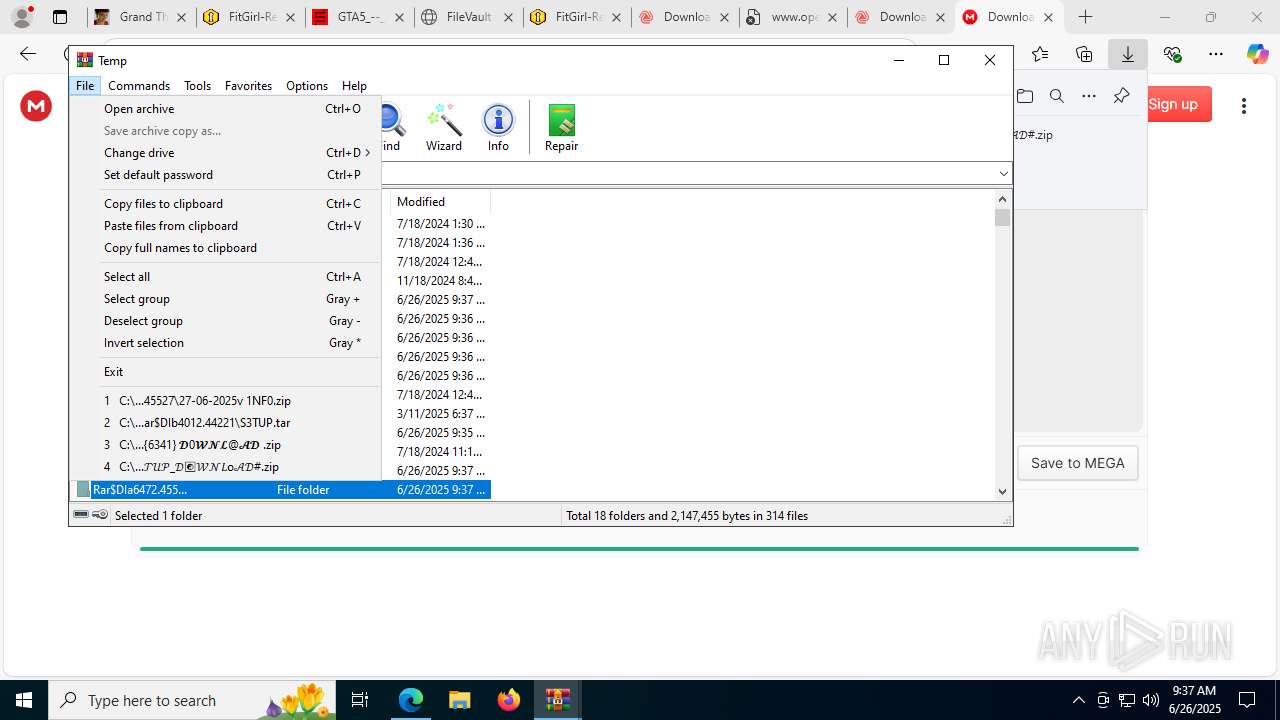Viewport: 1280px width, 720px height.
Task: Go back in browser
Action: pyautogui.click(x=28, y=55)
